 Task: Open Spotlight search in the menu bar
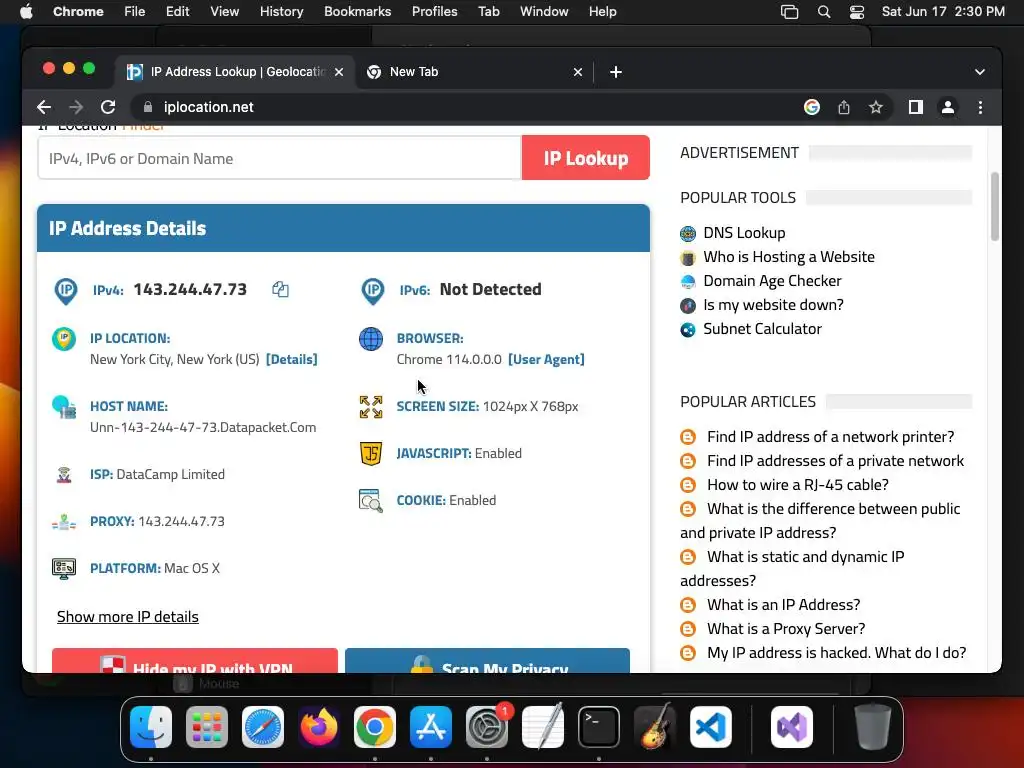(x=824, y=12)
